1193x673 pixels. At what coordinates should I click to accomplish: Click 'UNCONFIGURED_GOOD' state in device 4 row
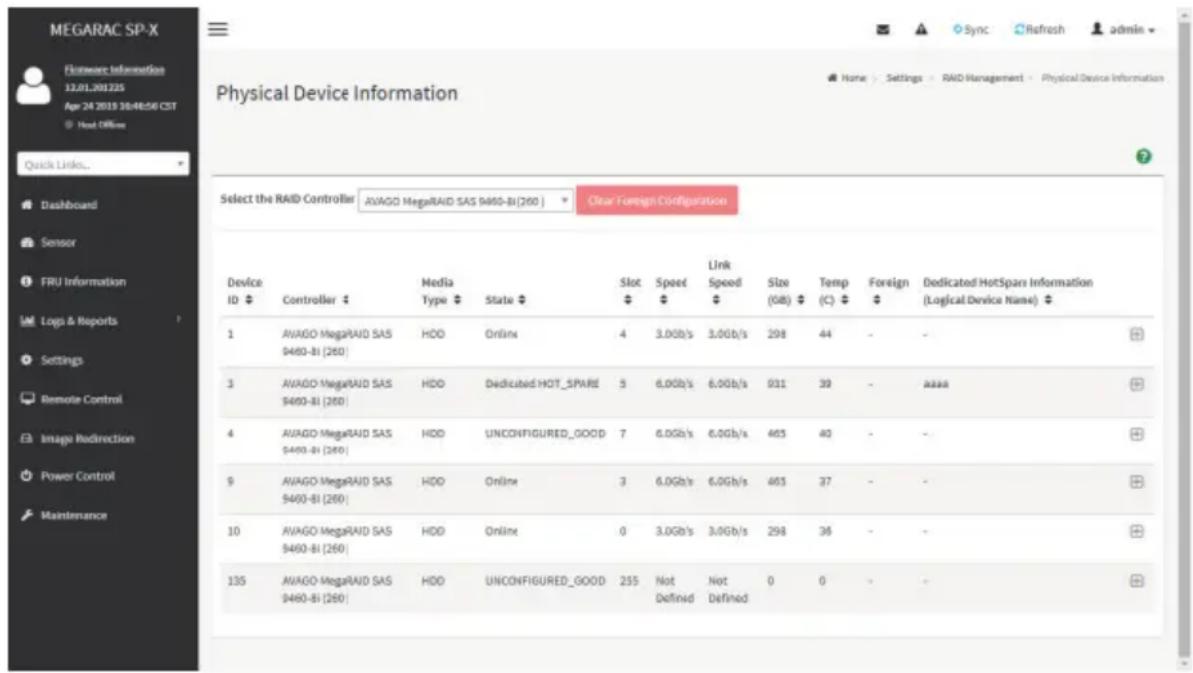click(x=545, y=434)
